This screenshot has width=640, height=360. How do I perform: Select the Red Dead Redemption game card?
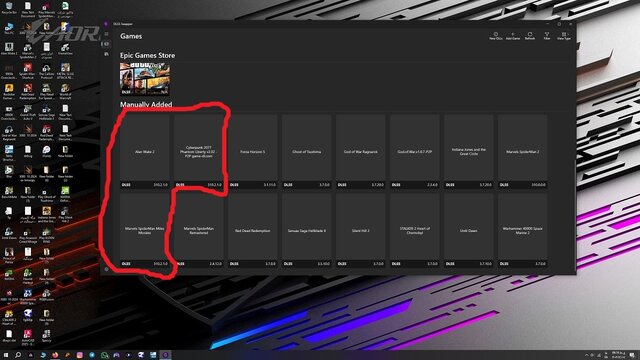point(253,230)
